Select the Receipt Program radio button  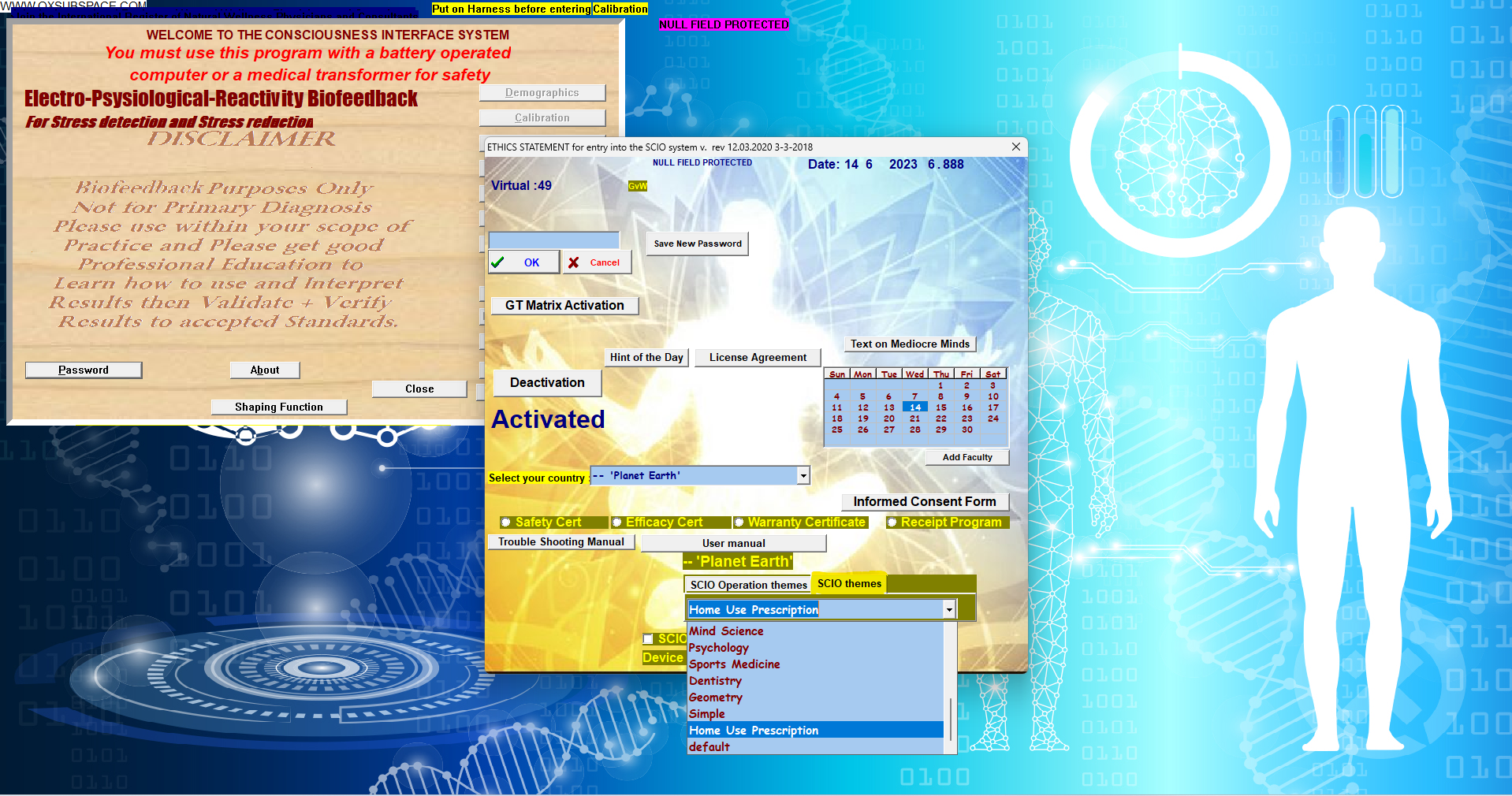click(892, 523)
